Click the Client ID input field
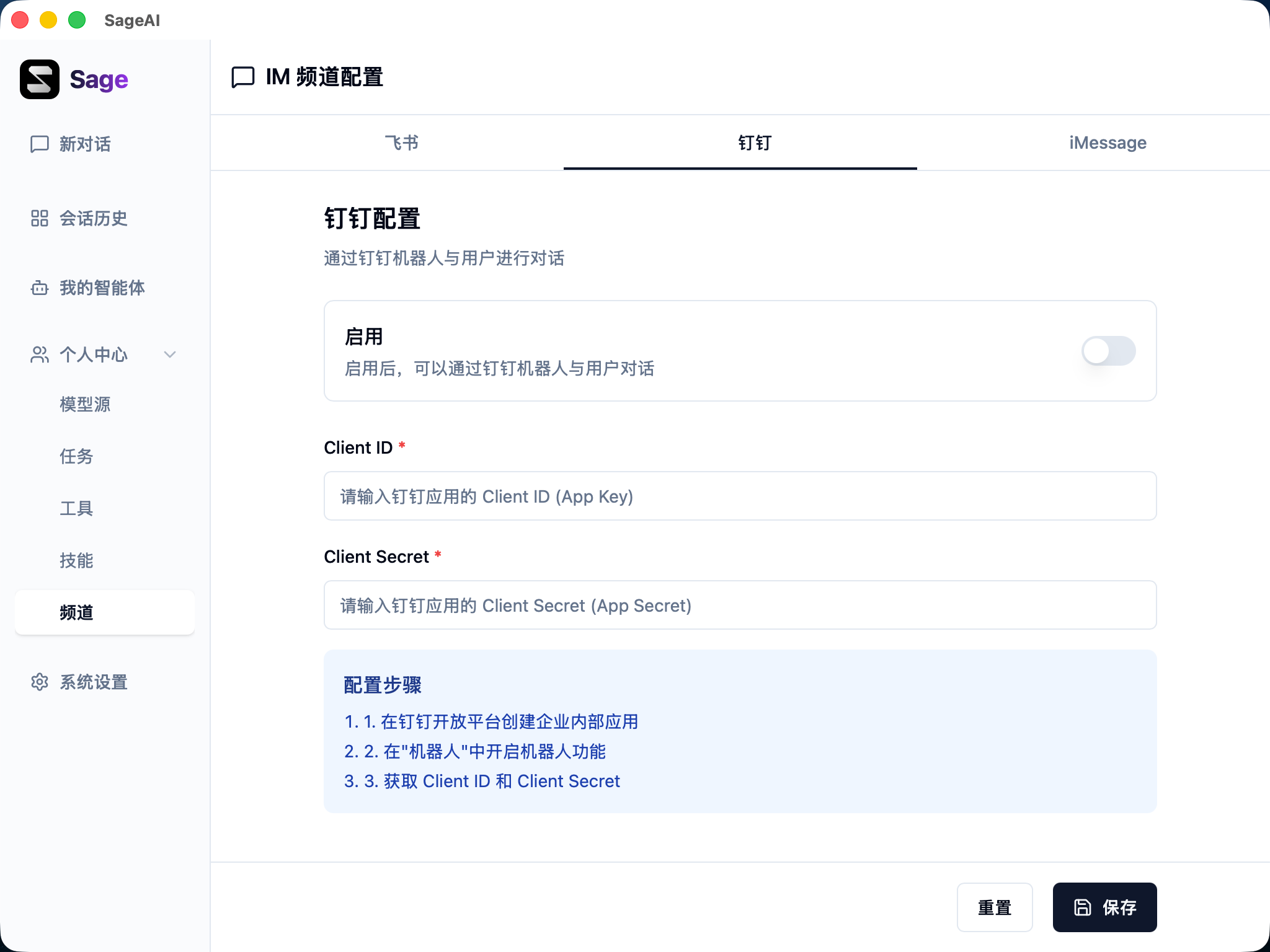 [x=740, y=496]
